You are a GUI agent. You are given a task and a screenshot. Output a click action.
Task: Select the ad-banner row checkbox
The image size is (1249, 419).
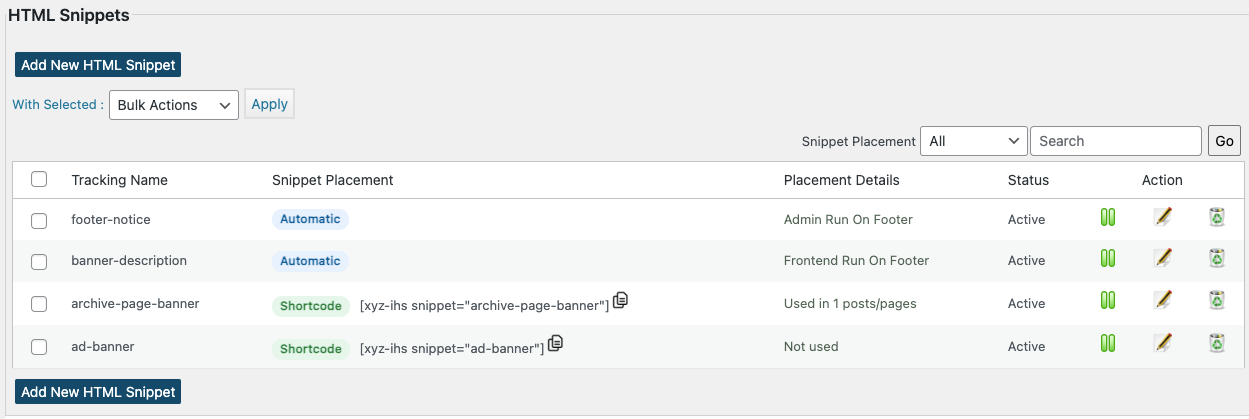pos(39,348)
